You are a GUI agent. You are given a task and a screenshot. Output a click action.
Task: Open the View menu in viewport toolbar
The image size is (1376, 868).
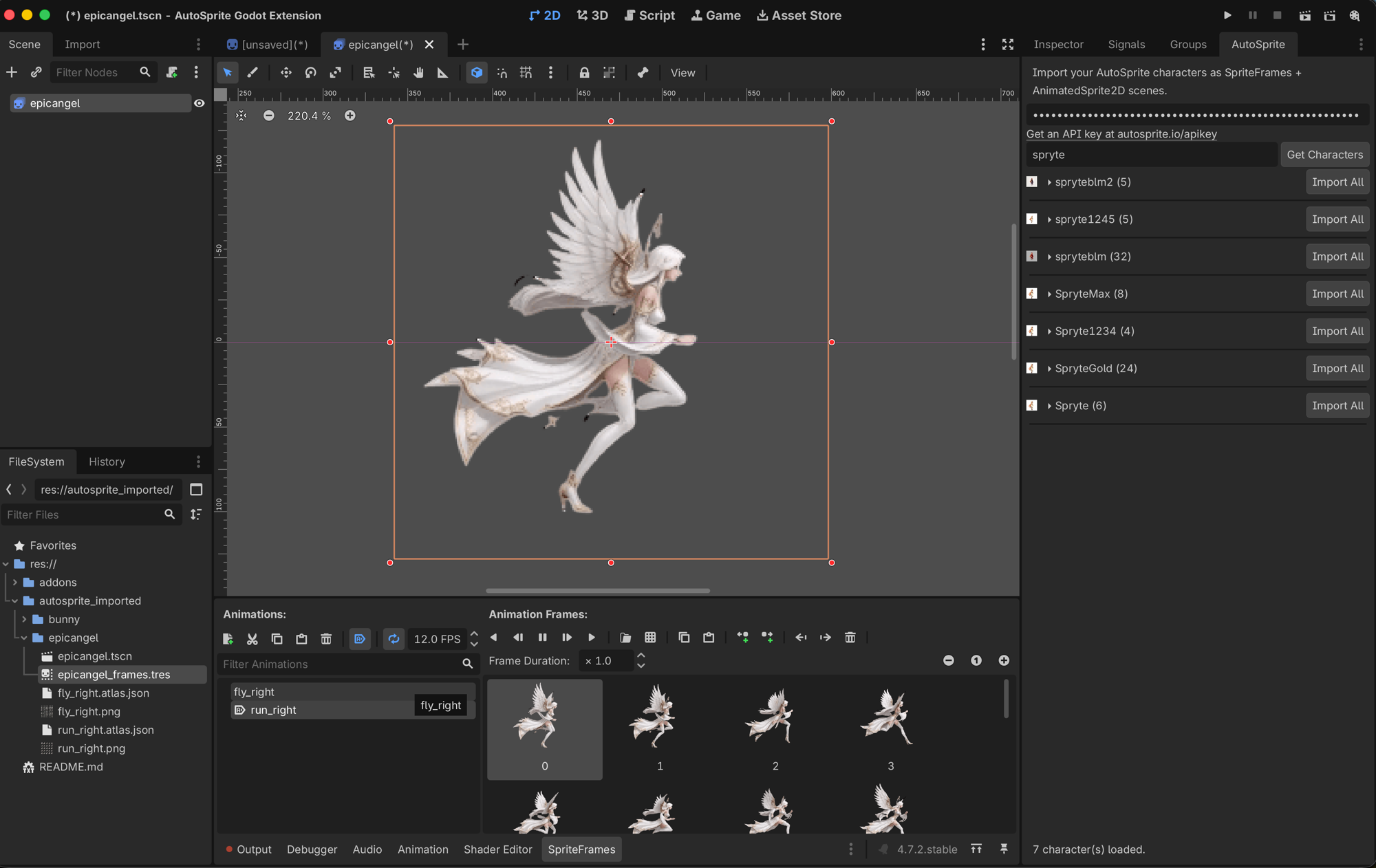point(682,73)
